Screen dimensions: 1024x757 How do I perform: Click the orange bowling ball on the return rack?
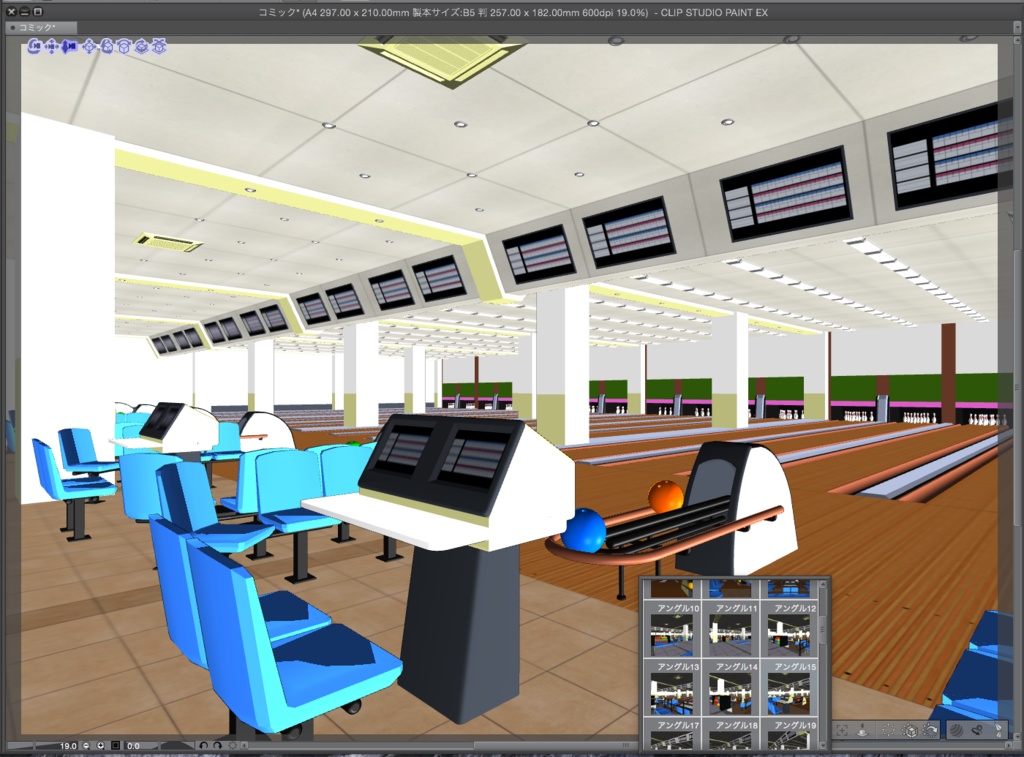(665, 496)
